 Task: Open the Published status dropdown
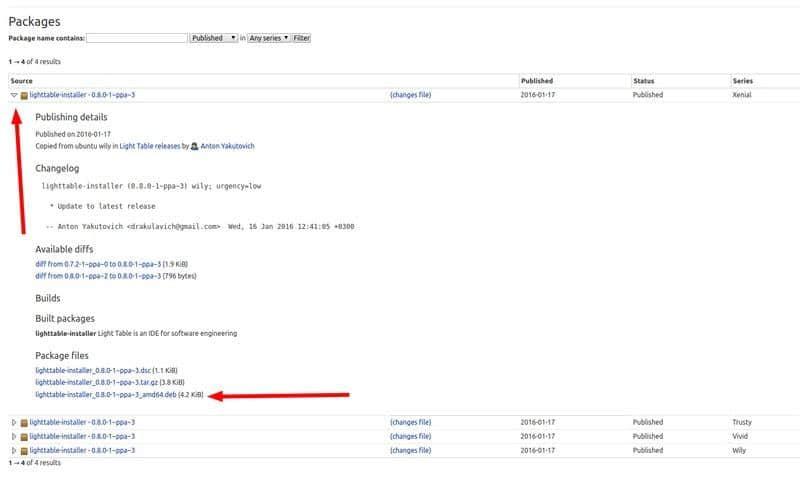coord(214,38)
